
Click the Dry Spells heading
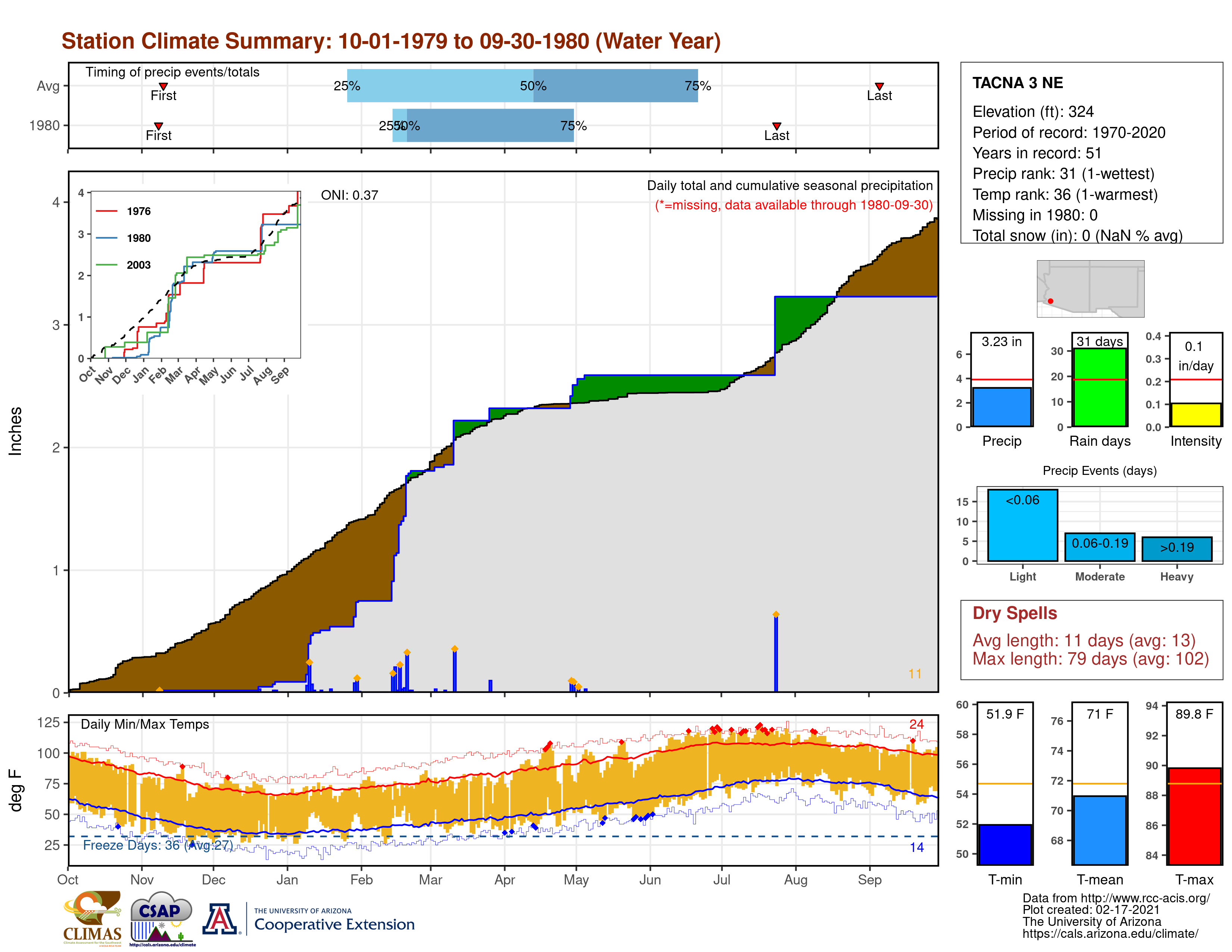(1014, 613)
